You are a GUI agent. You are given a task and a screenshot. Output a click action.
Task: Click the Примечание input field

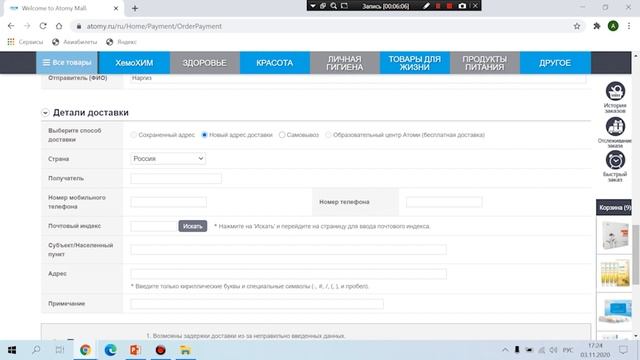coord(257,304)
